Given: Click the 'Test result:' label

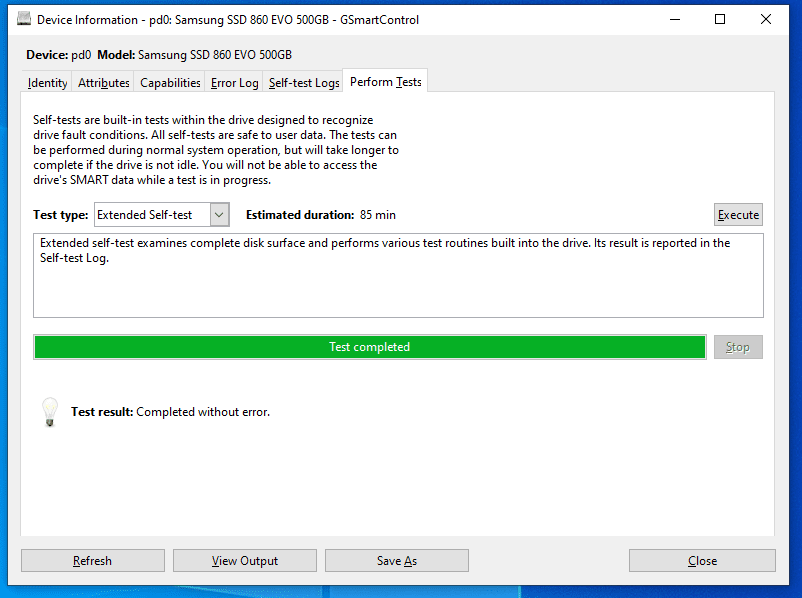Looking at the screenshot, I should click(102, 412).
